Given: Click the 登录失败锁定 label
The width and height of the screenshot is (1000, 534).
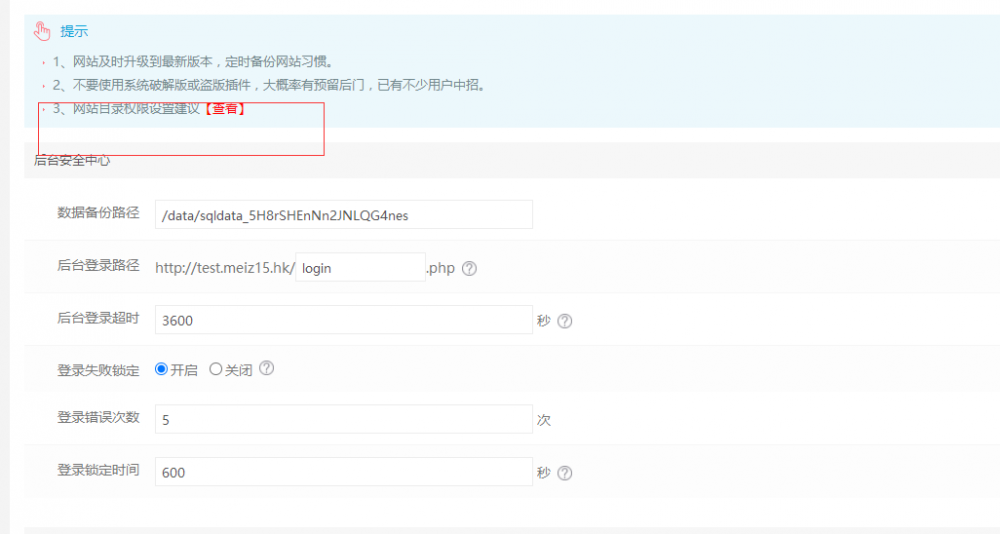Looking at the screenshot, I should pos(98,370).
